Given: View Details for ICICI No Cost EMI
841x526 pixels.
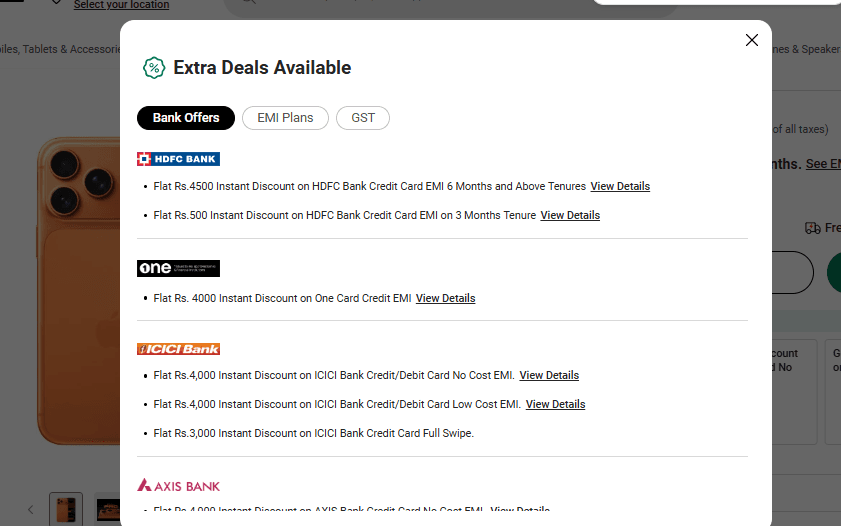Looking at the screenshot, I should coord(549,375).
